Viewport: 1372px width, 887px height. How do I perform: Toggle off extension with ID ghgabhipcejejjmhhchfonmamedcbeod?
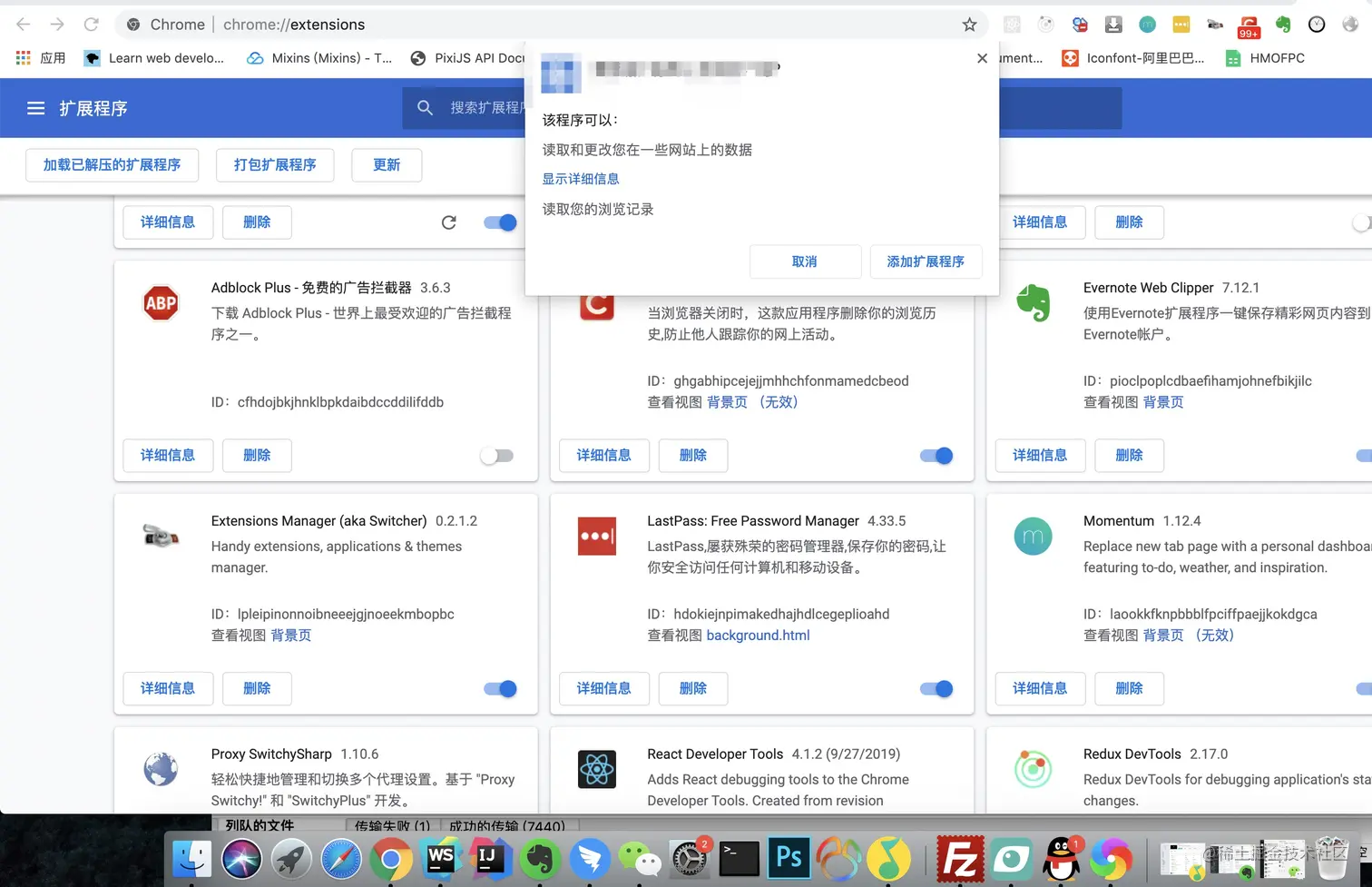[x=936, y=456]
